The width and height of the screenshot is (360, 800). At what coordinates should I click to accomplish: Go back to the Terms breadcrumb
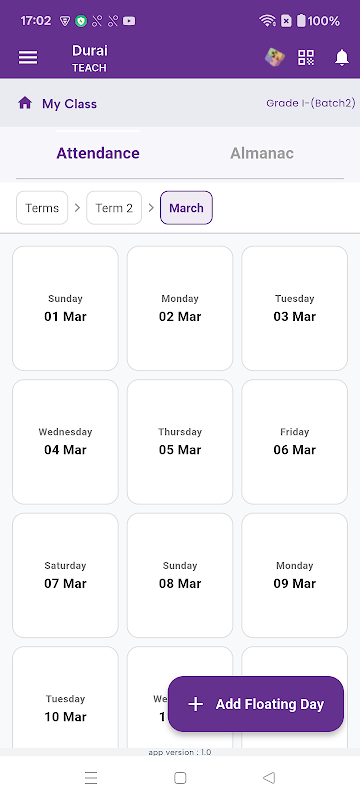(42, 208)
